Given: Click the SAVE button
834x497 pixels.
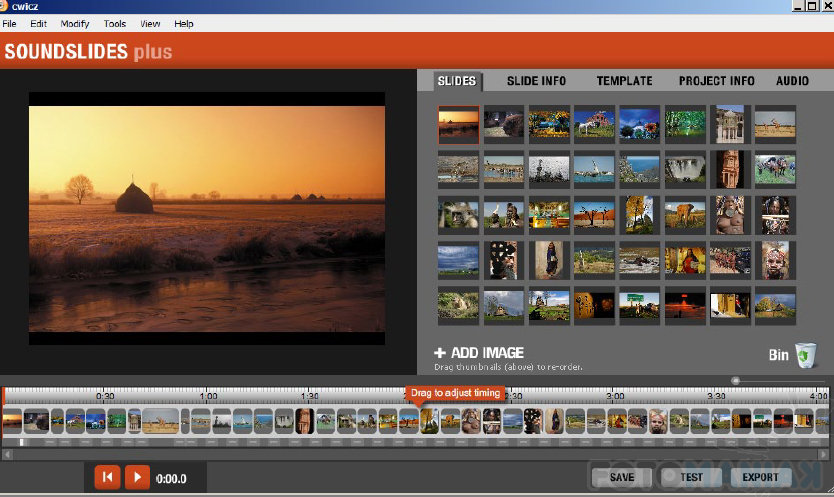Looking at the screenshot, I should (x=622, y=477).
